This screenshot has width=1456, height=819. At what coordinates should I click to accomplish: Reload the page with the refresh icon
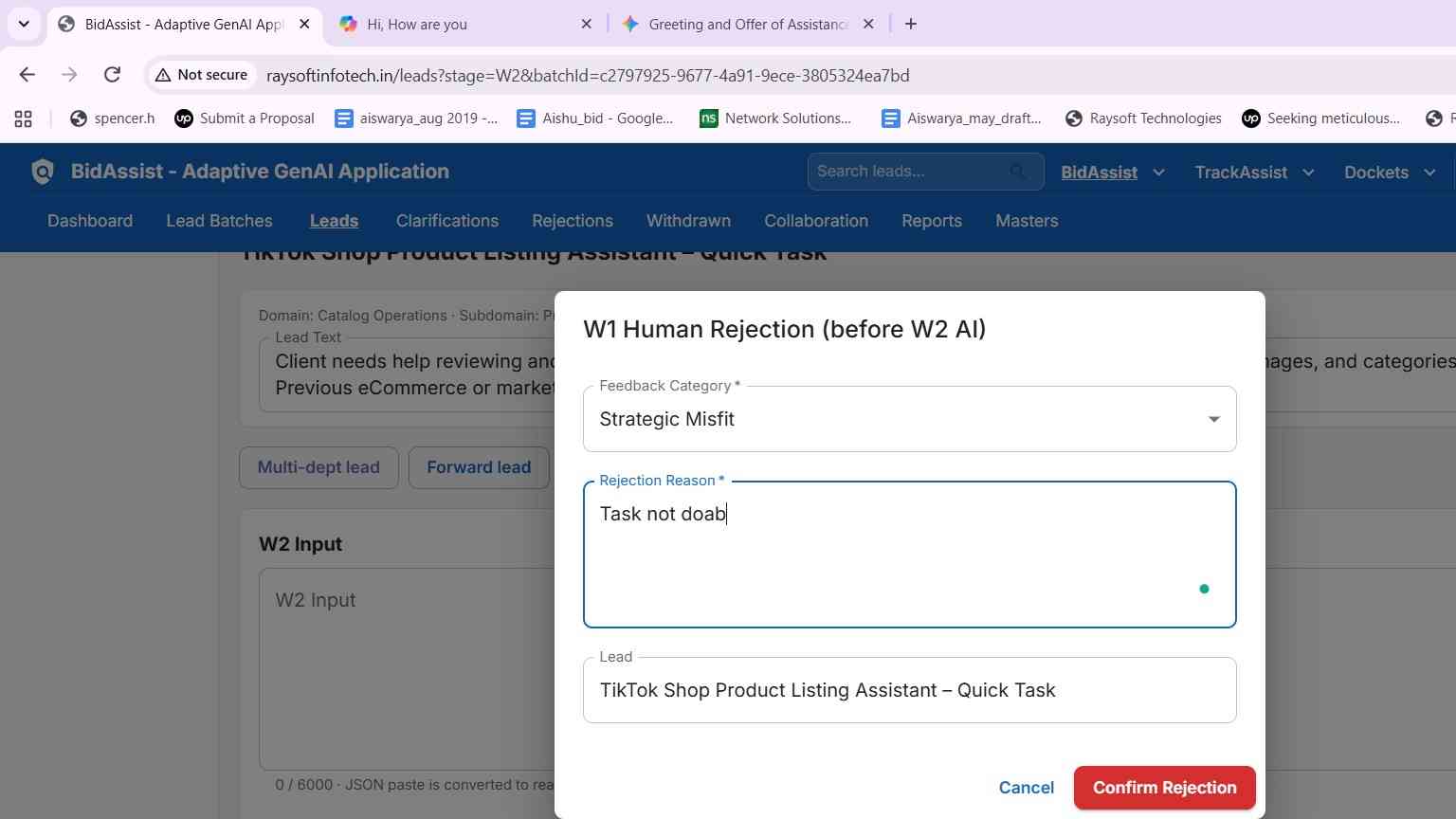pos(112,75)
